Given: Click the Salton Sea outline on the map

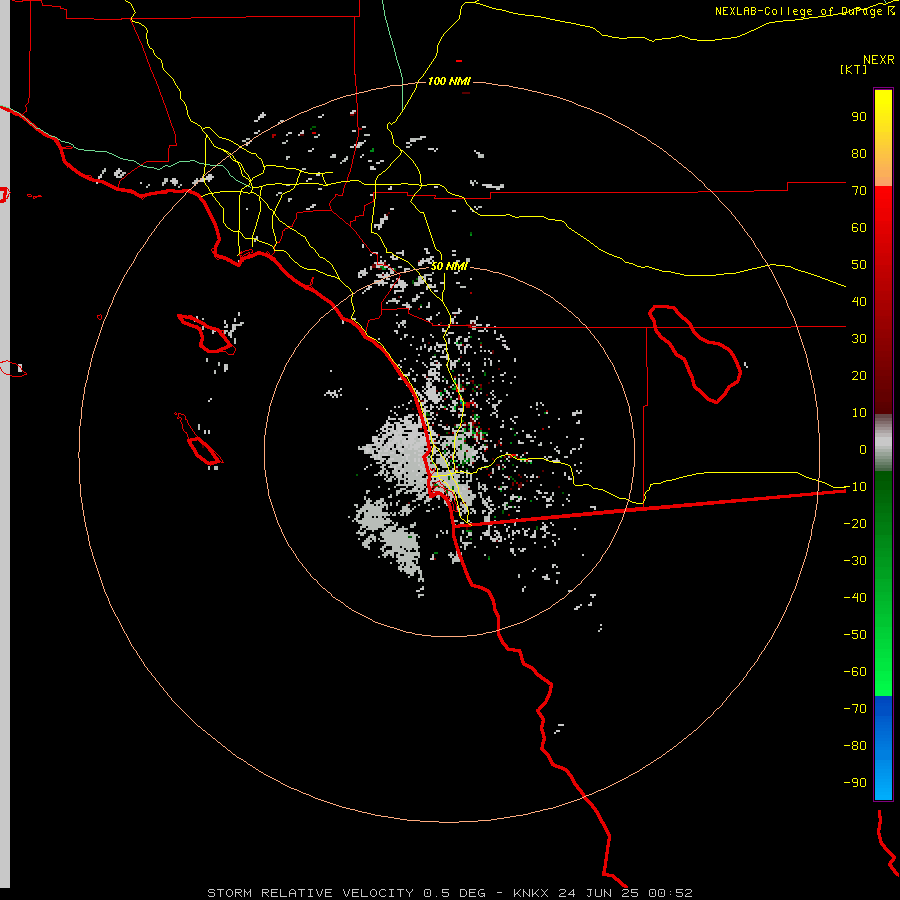Looking at the screenshot, I should [x=695, y=354].
